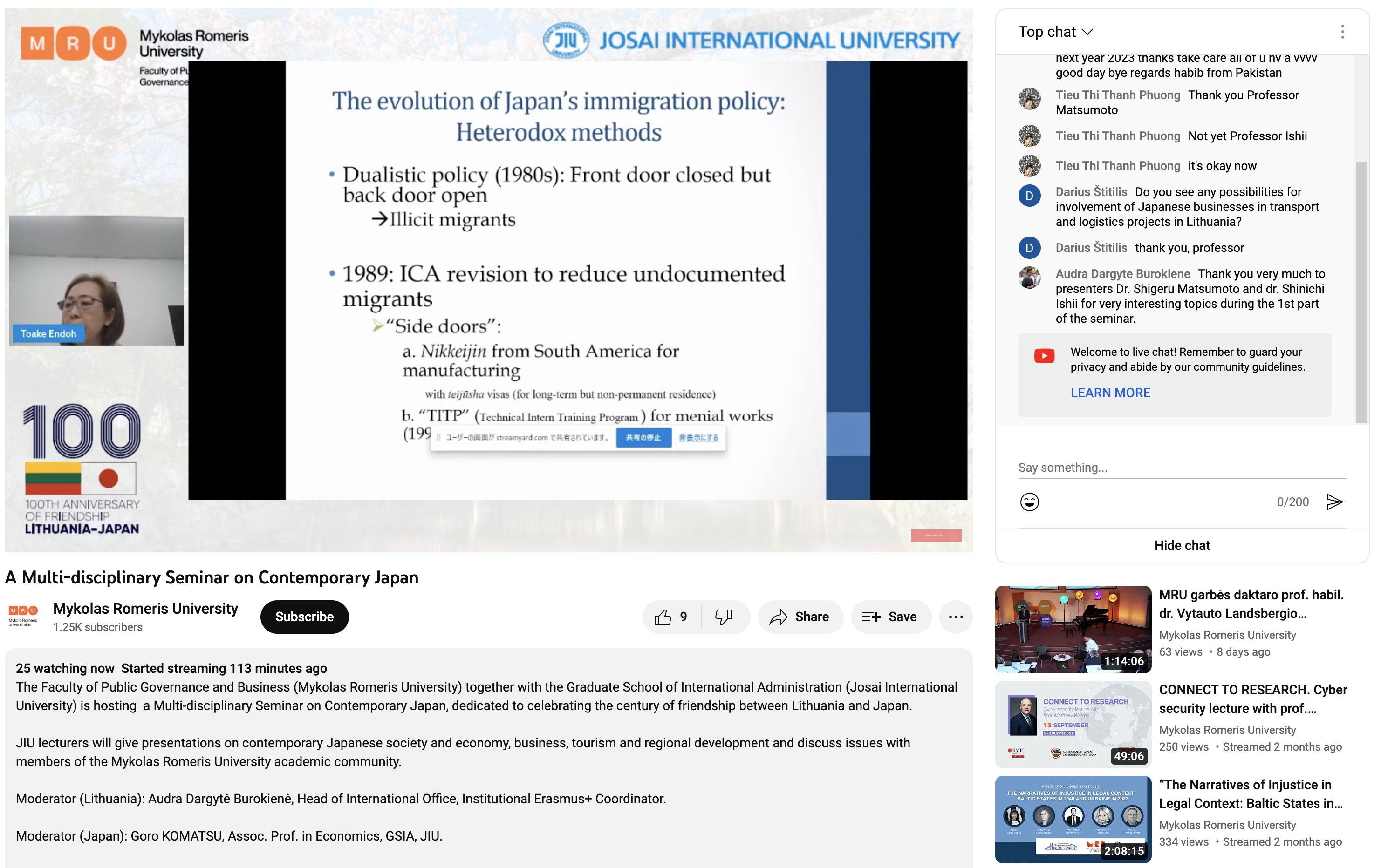
Task: Open CONNECT TO RESEARCH cyber security thumbnail
Action: (1073, 724)
